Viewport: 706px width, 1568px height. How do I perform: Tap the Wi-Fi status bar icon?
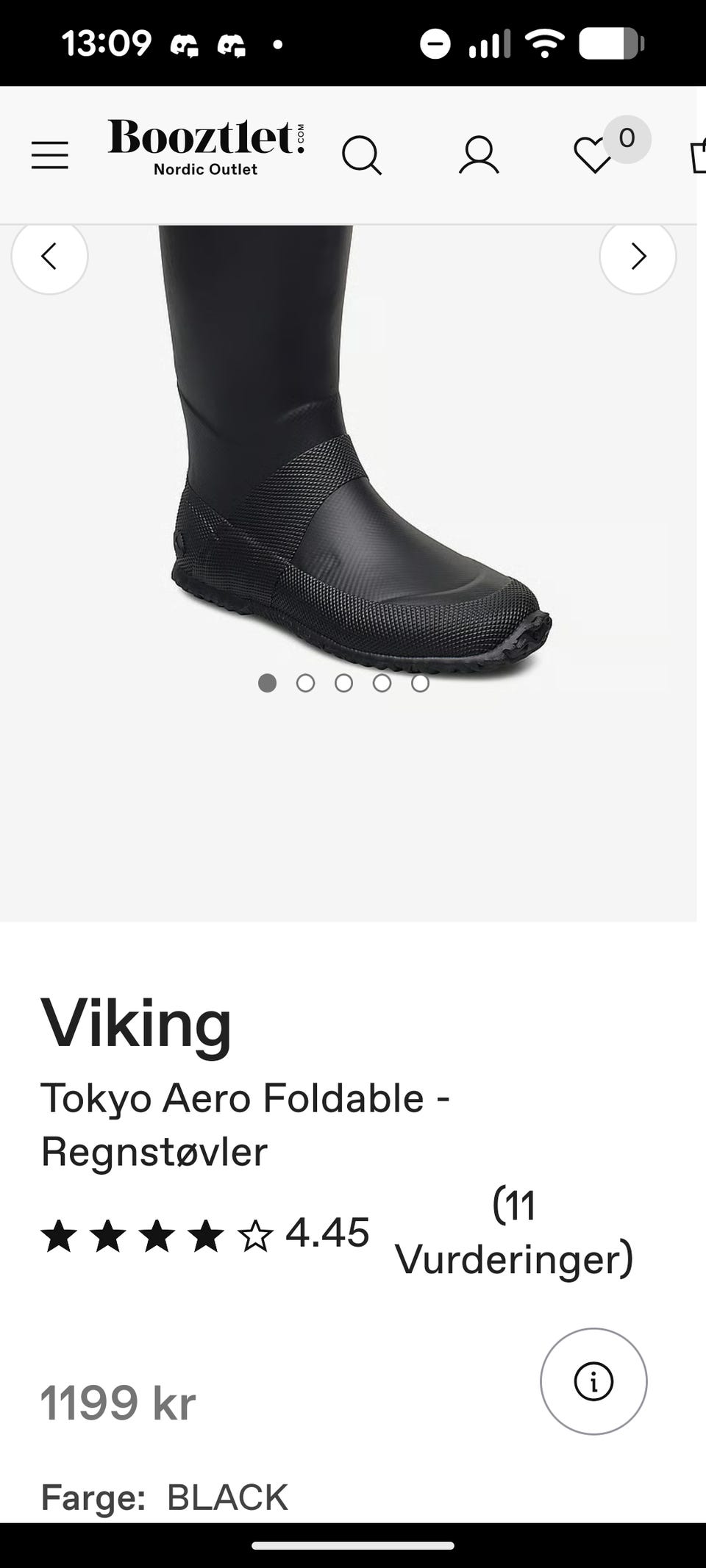pyautogui.click(x=544, y=44)
